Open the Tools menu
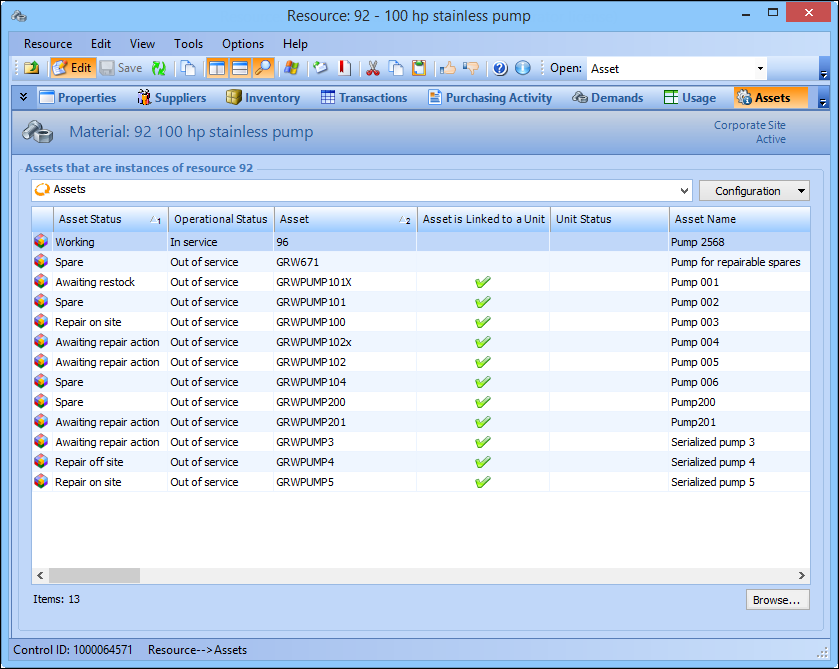Image resolution: width=839 pixels, height=669 pixels. coord(188,44)
